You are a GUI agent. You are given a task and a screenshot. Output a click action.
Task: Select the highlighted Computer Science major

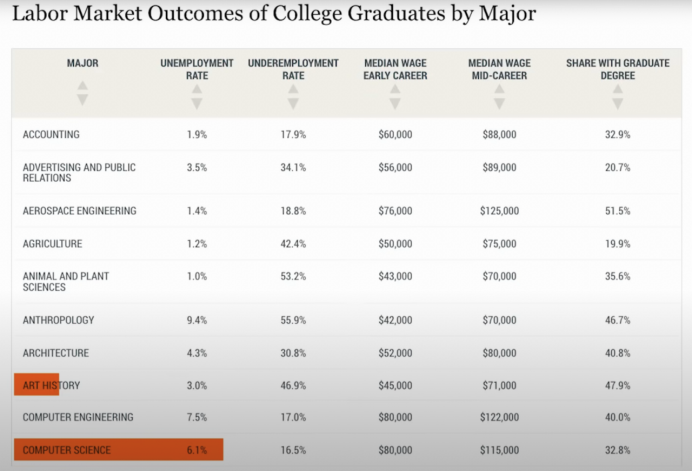(67, 450)
